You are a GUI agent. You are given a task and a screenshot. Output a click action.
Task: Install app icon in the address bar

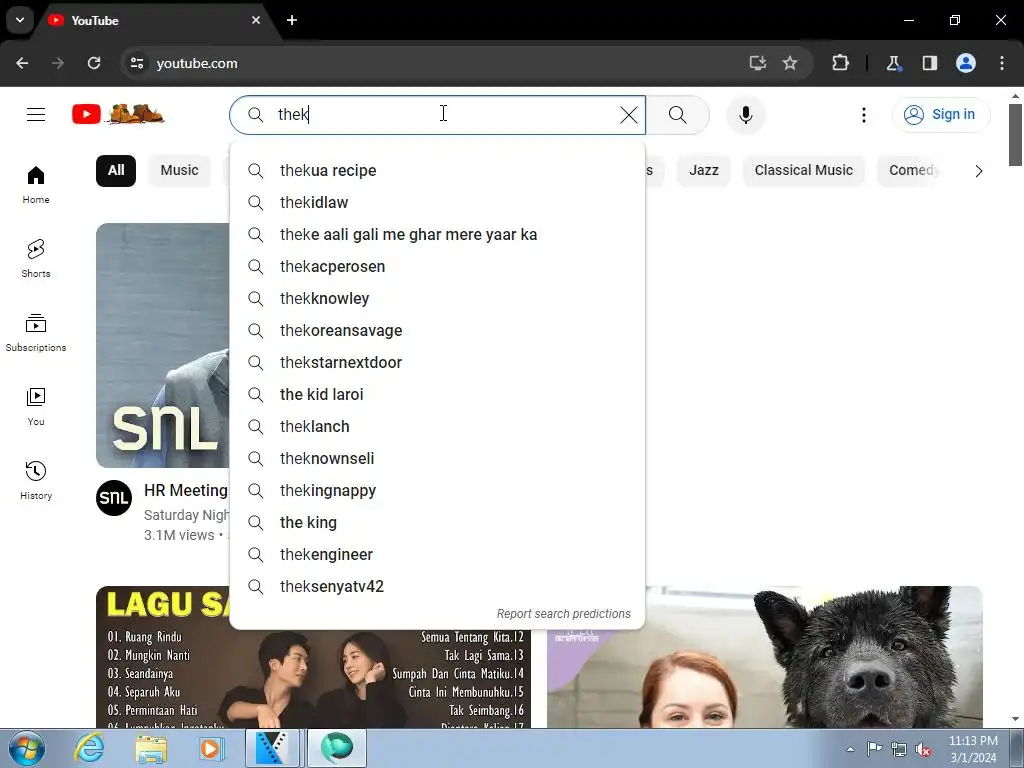click(758, 63)
